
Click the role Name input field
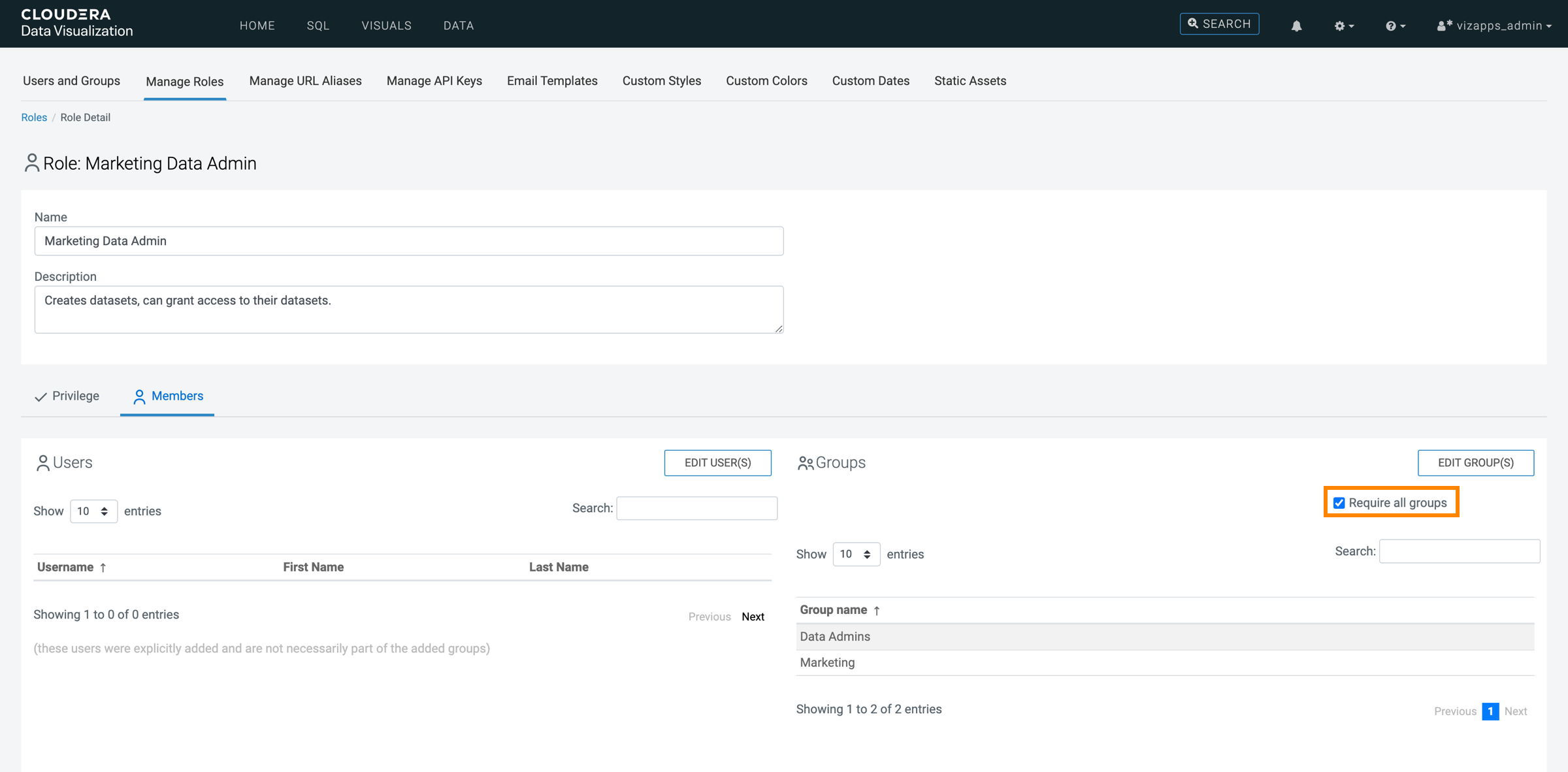click(408, 241)
